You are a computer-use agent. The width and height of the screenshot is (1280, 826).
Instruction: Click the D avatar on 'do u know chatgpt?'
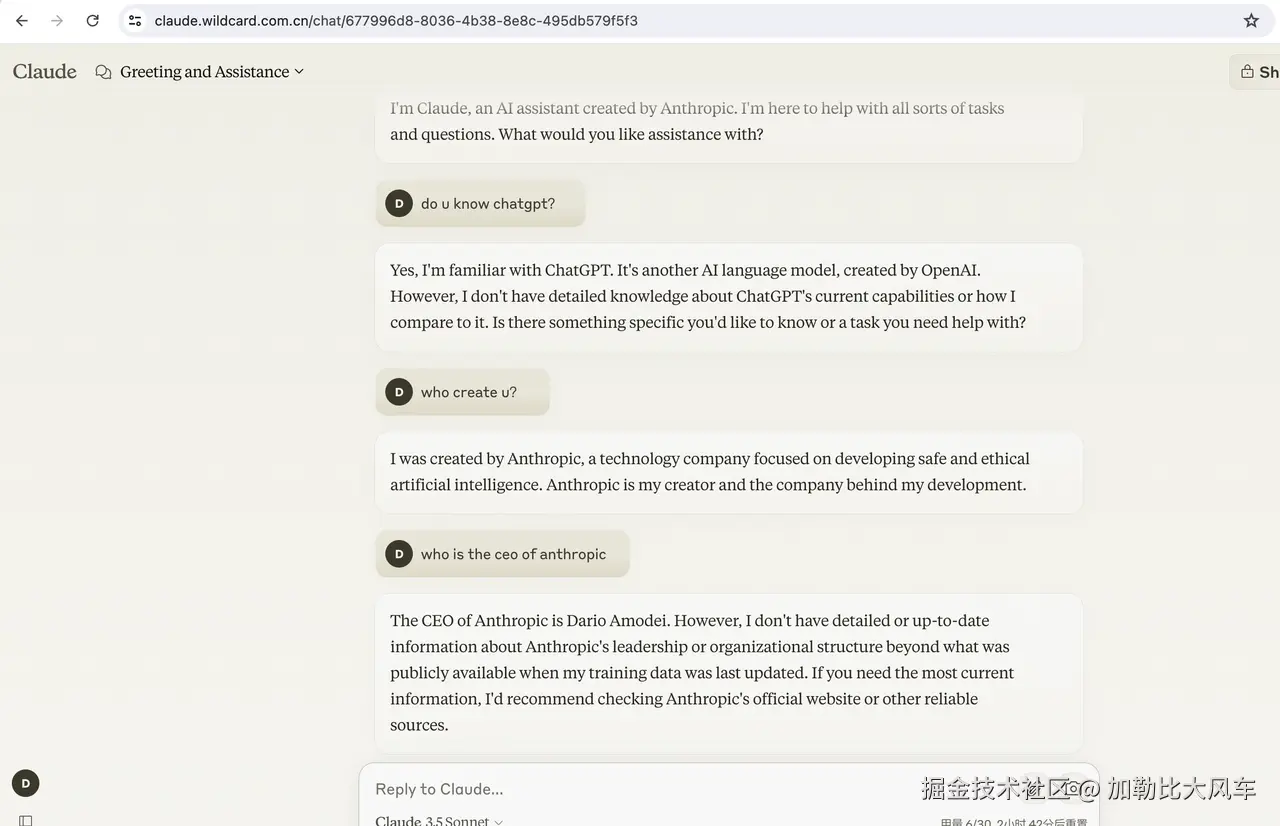tap(399, 203)
